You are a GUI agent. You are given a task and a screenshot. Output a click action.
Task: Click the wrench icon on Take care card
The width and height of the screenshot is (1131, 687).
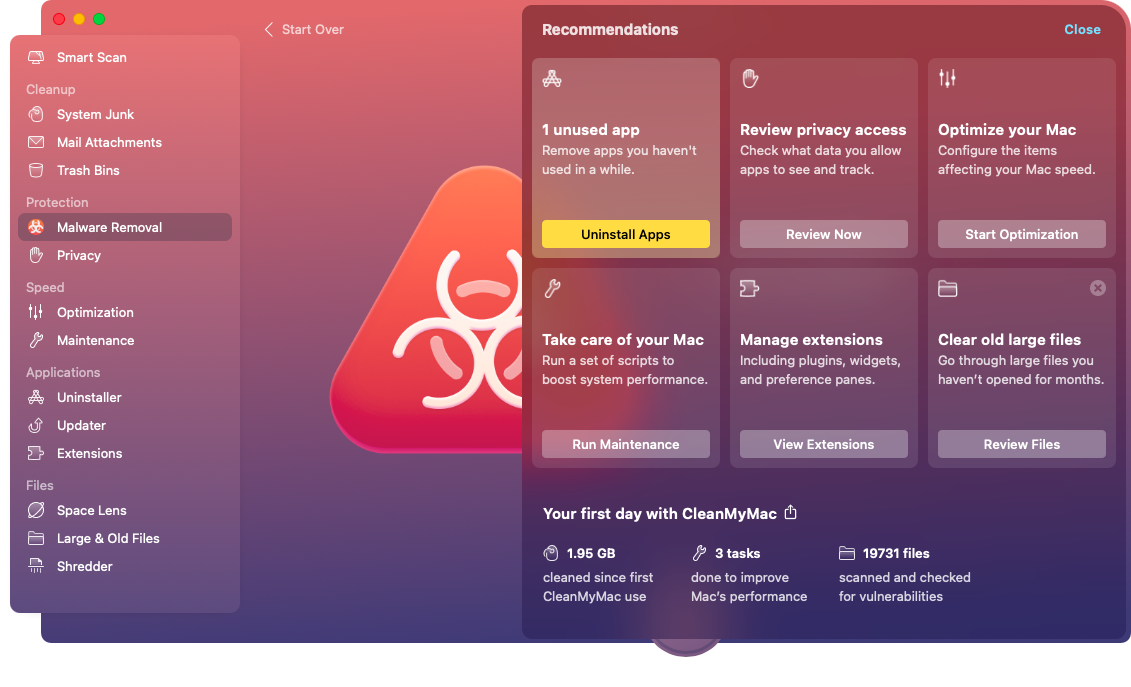click(553, 289)
